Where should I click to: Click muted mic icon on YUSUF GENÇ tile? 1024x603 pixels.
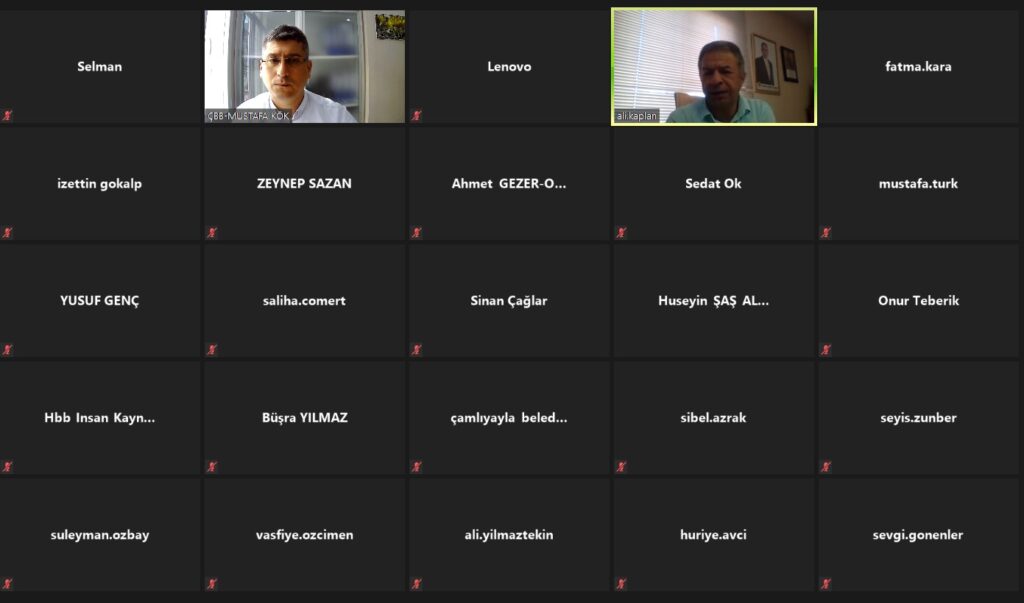(7, 350)
